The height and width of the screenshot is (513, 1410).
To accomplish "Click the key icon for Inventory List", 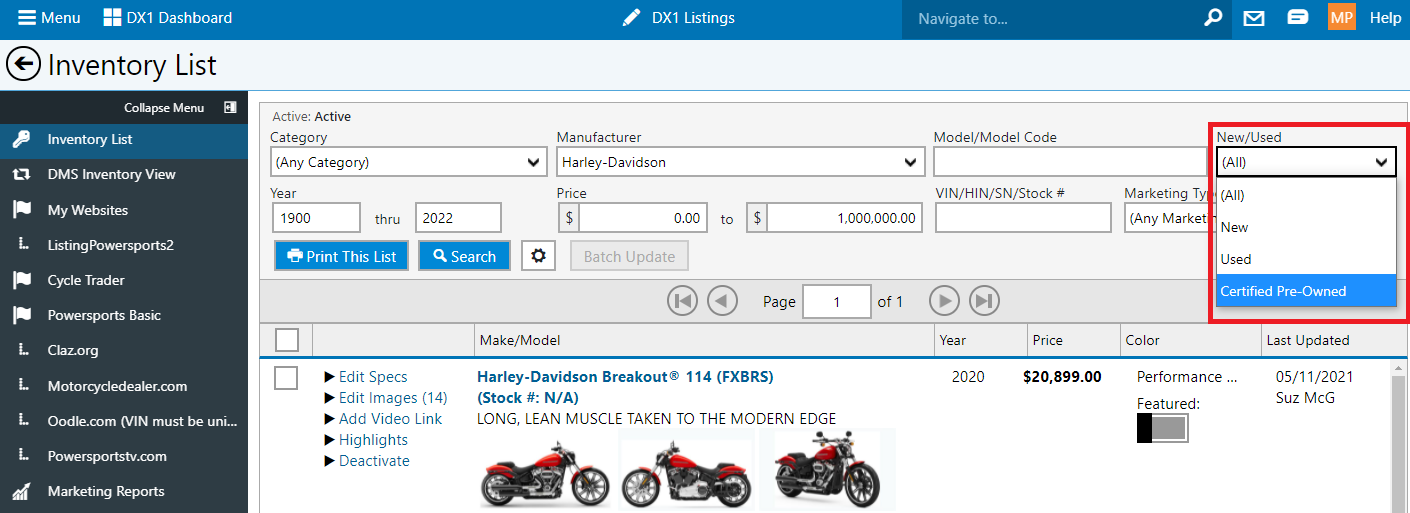I will pyautogui.click(x=21, y=139).
